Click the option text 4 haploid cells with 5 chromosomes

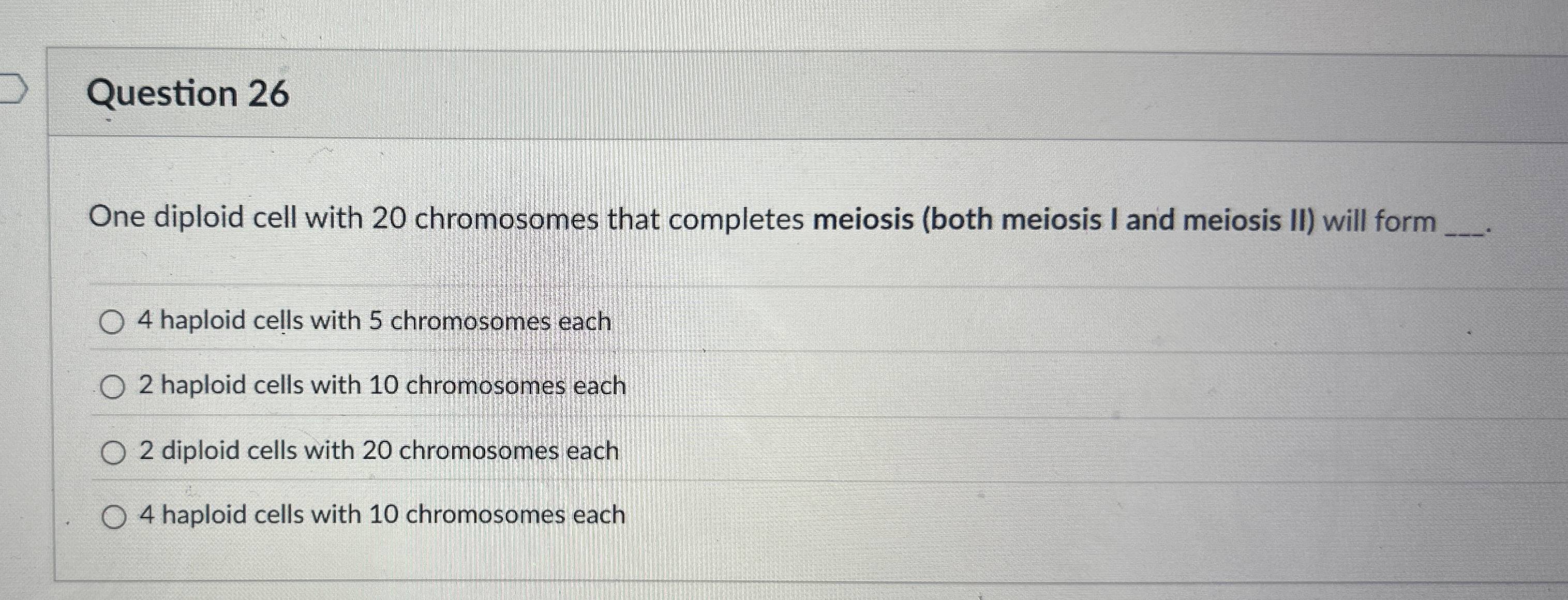click(374, 321)
